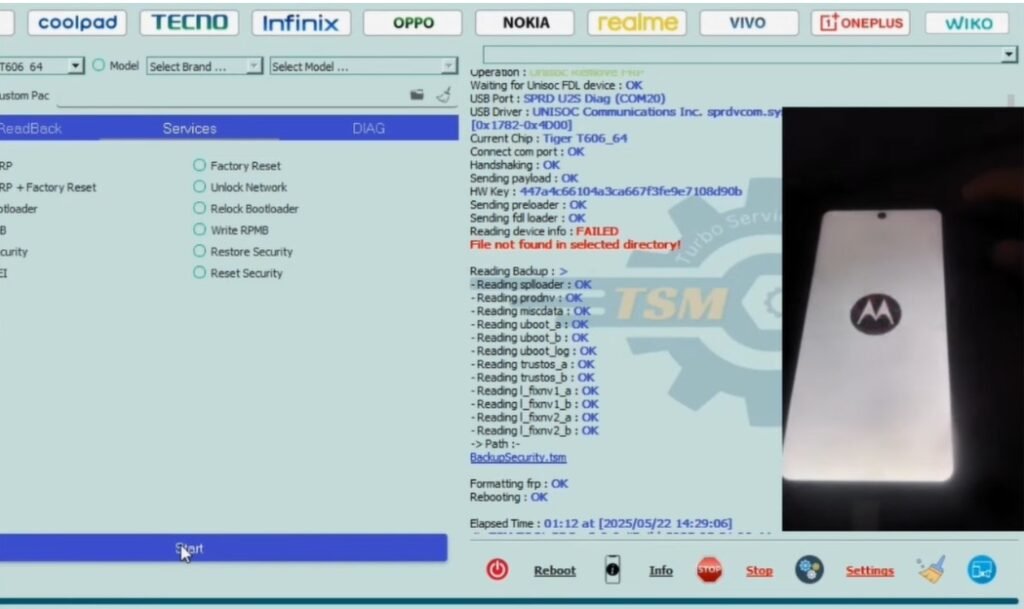Click the 'Connect com port : OK' line
The width and height of the screenshot is (1024, 609).
527,151
